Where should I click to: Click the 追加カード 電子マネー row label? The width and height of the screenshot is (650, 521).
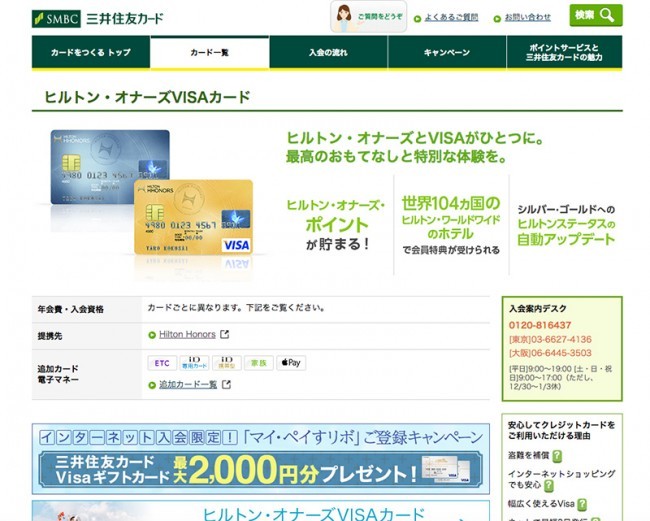pos(58,374)
